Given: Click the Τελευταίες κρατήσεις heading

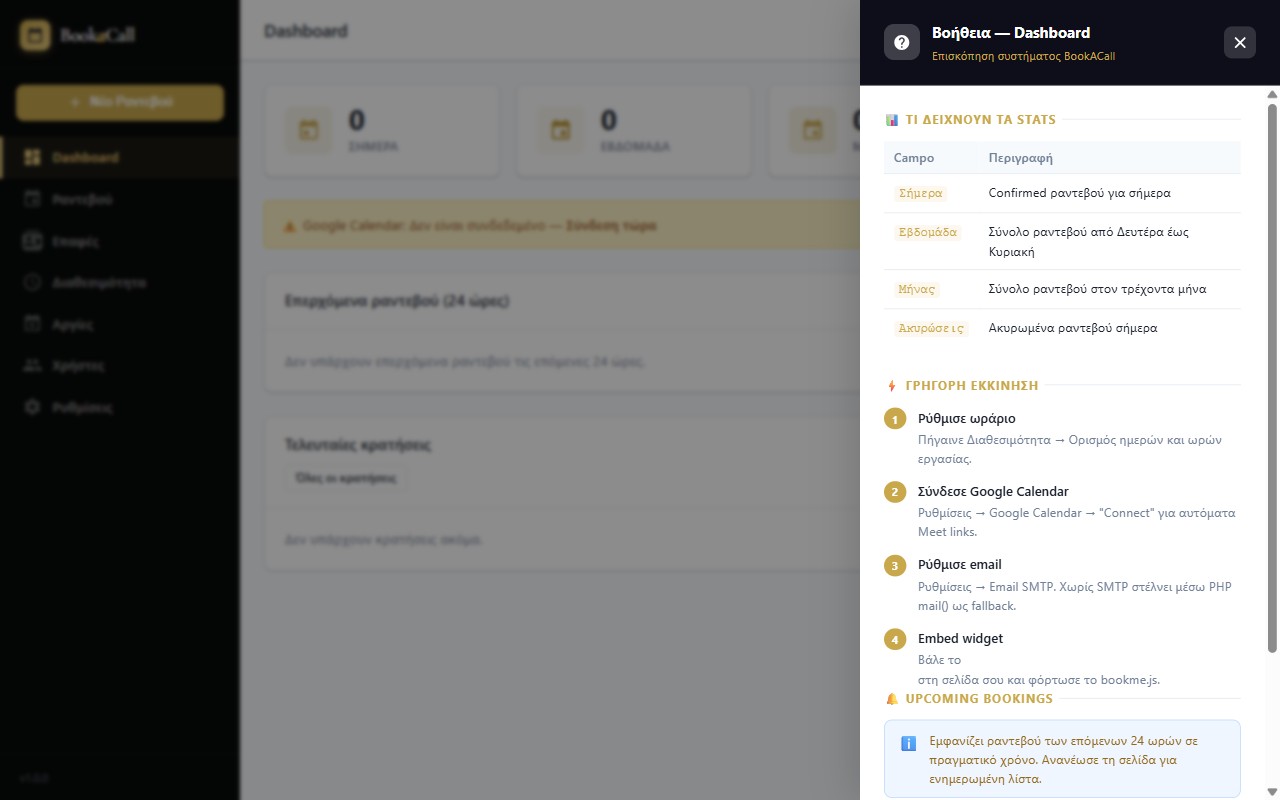Looking at the screenshot, I should (358, 445).
